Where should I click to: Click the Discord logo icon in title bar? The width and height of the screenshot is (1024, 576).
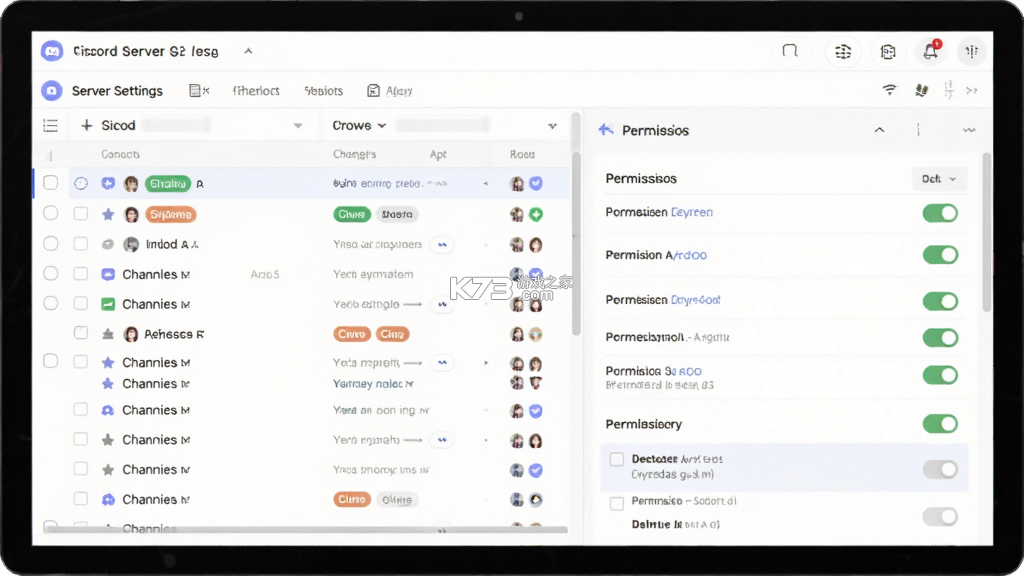pos(52,51)
